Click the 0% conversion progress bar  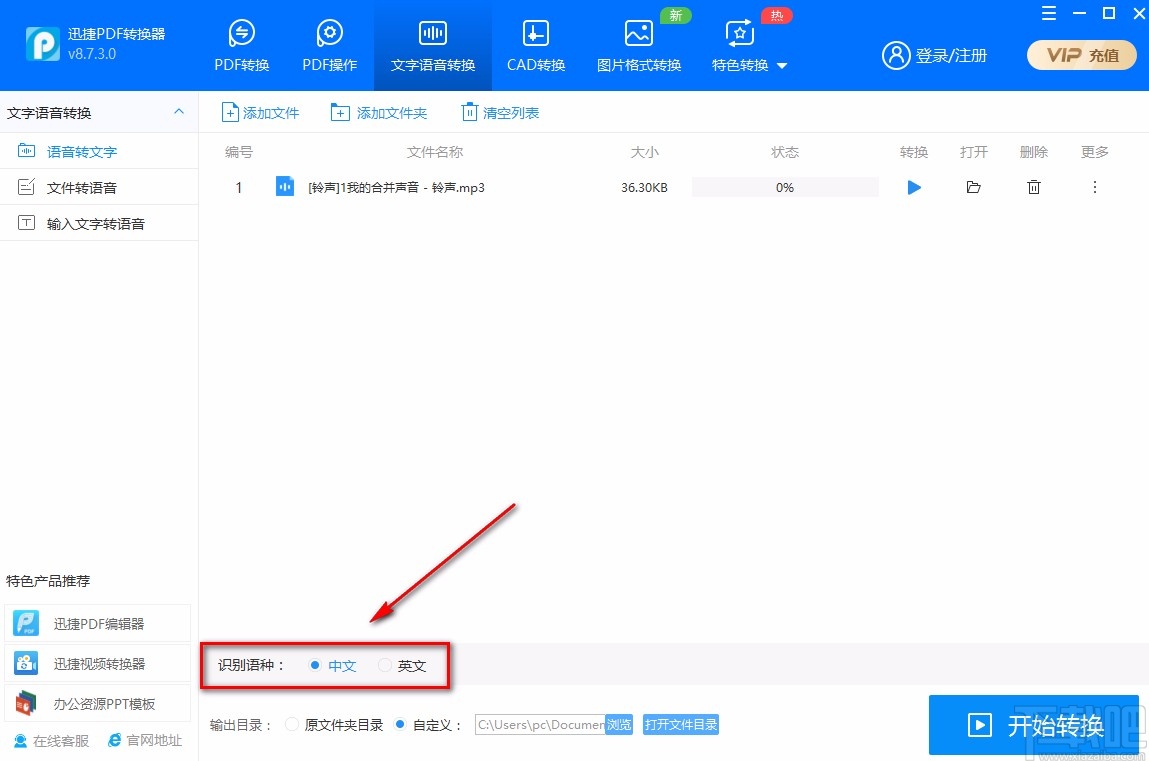tap(785, 187)
